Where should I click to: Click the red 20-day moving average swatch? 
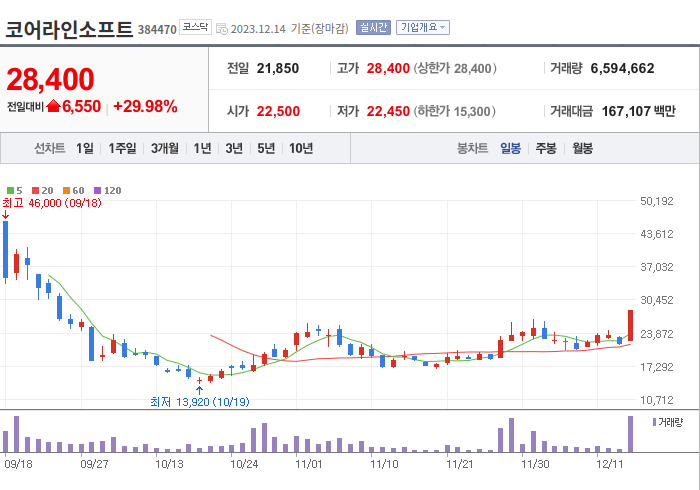[36, 191]
